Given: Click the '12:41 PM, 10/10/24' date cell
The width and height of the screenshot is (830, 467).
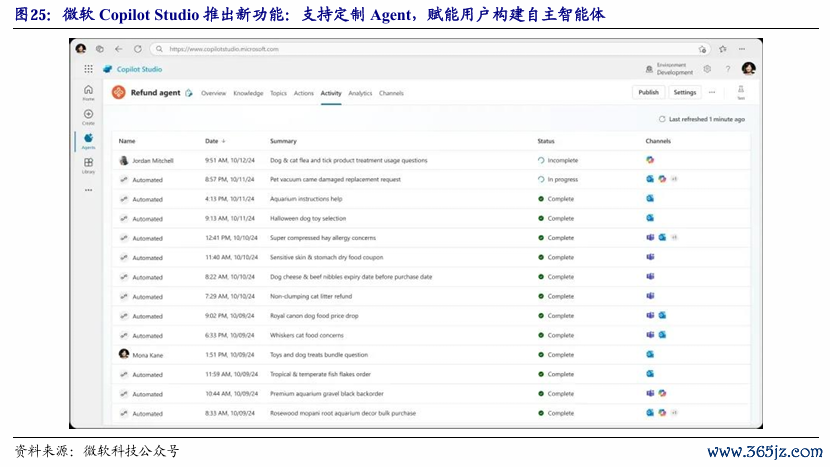Looking at the screenshot, I should 231,238.
